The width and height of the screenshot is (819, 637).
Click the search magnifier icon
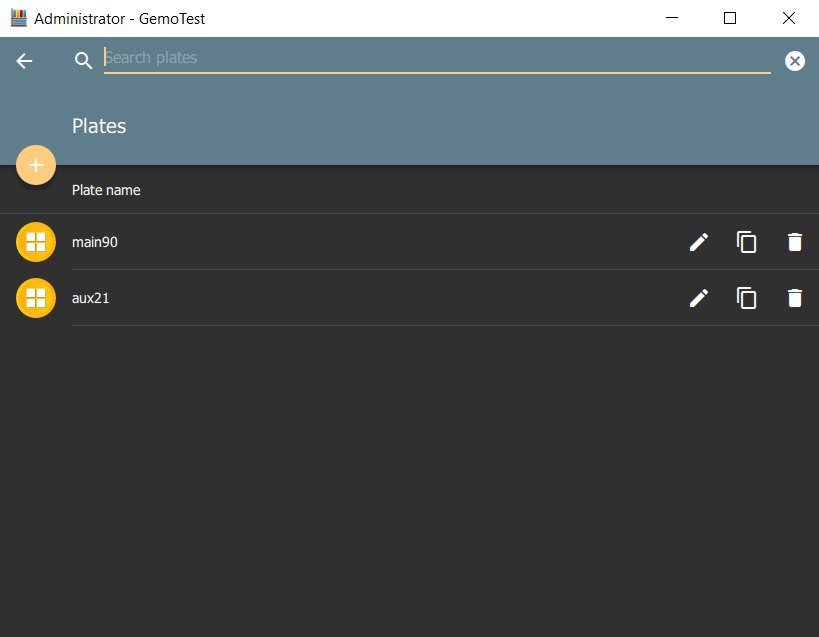pos(83,61)
